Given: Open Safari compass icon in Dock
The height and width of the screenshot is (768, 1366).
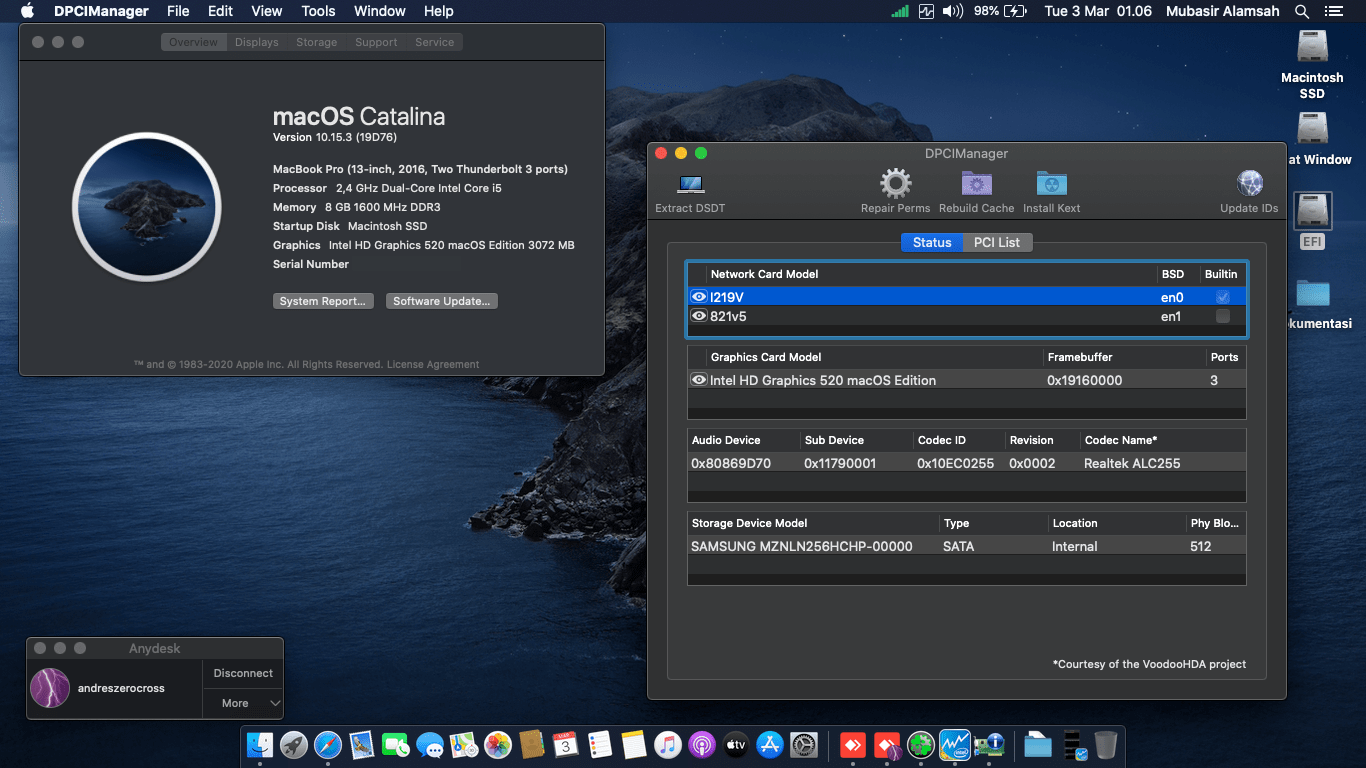Looking at the screenshot, I should tap(328, 745).
